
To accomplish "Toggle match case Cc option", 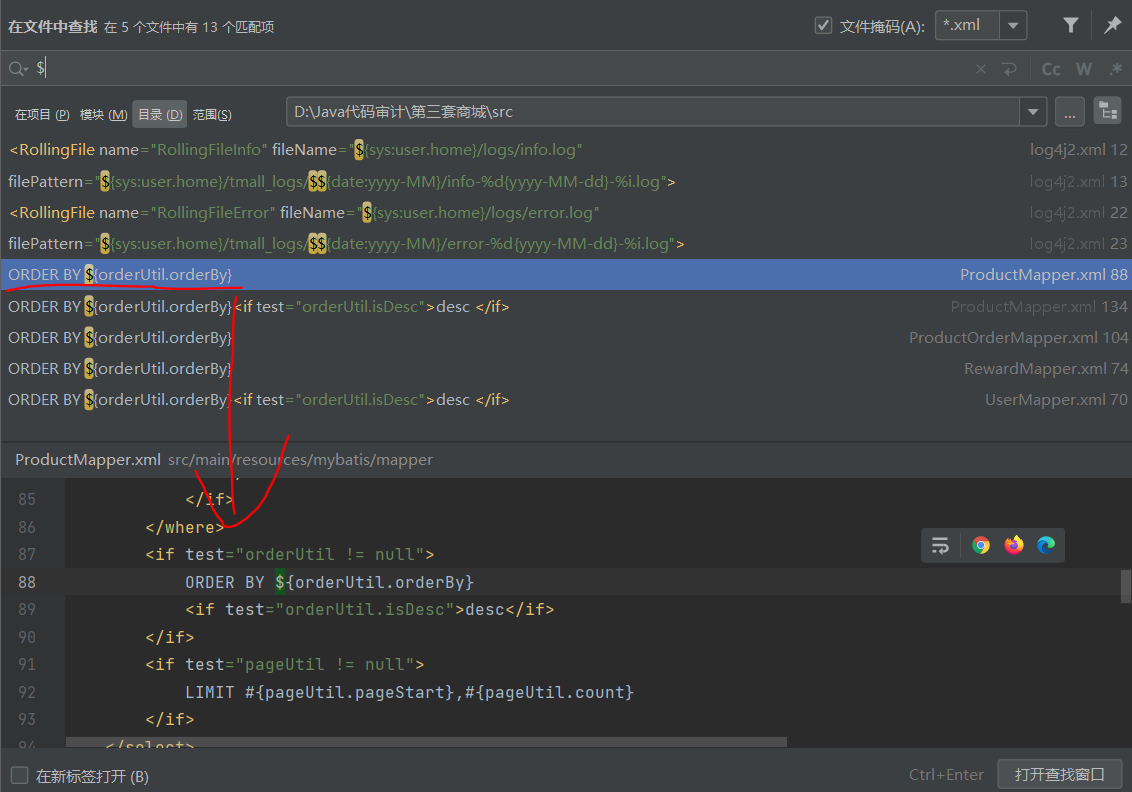I will 1051,69.
